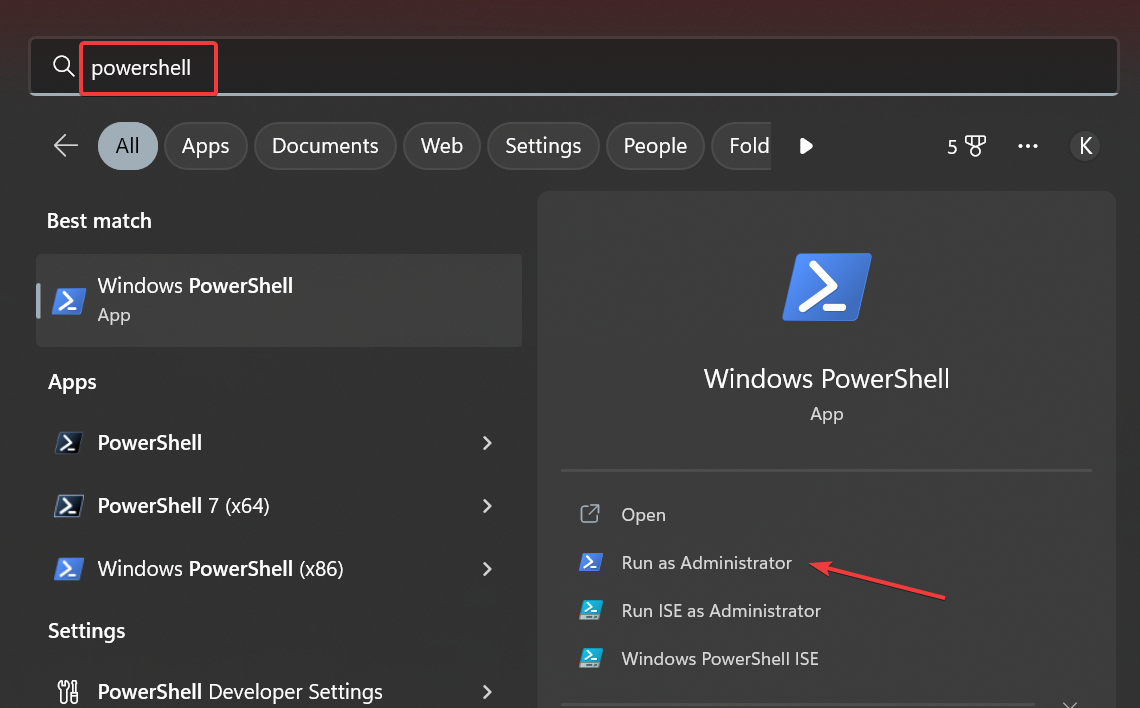The height and width of the screenshot is (708, 1140).
Task: Click the magnifier icon in the search bar
Action: [63, 66]
